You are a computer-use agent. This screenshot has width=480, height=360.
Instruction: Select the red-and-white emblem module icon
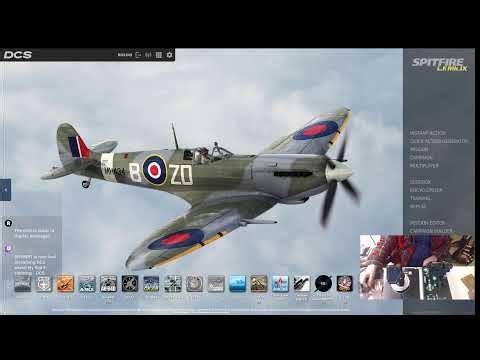pos(345,284)
